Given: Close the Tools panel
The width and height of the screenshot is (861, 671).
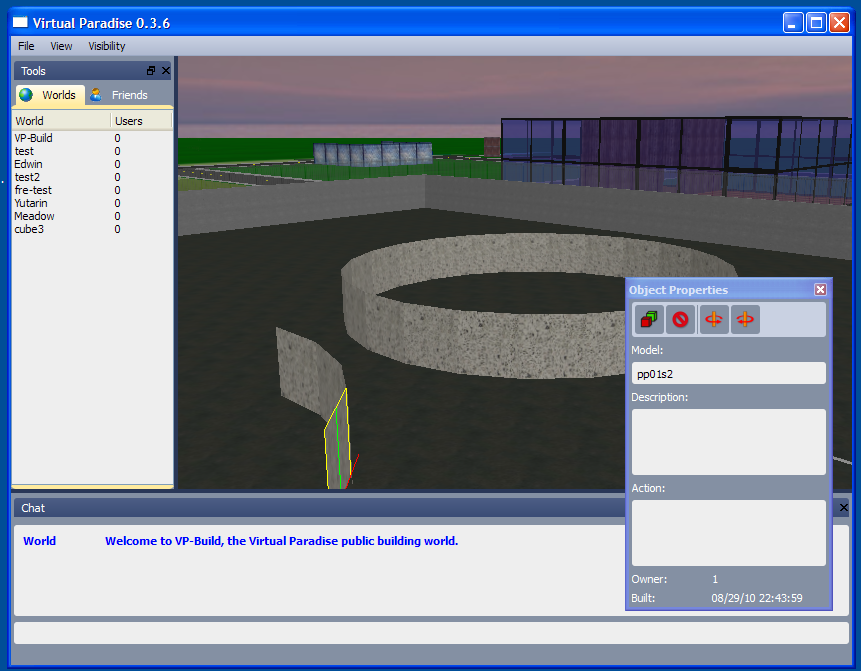Looking at the screenshot, I should 166,71.
